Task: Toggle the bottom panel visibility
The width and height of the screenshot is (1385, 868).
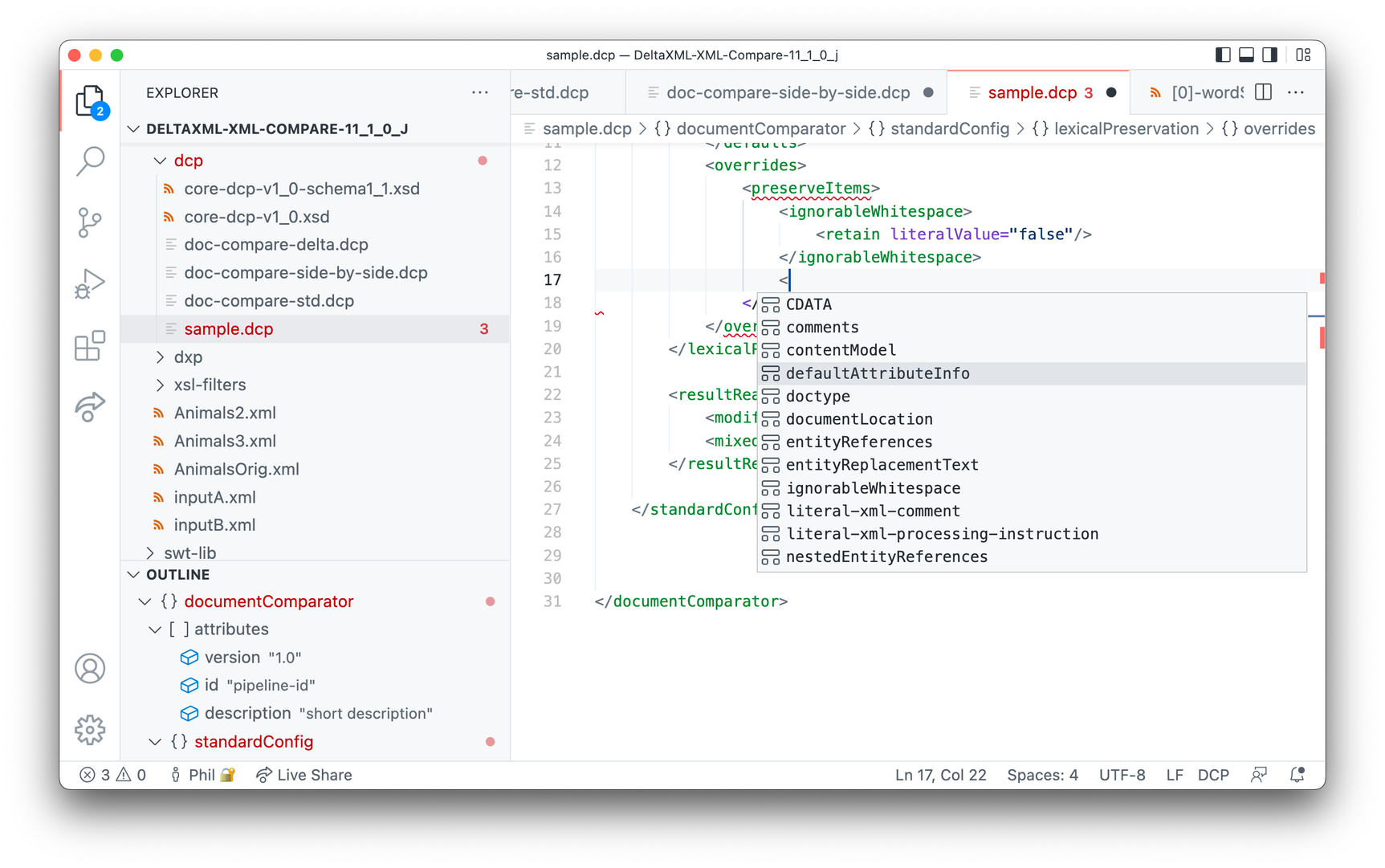Action: tap(1246, 55)
